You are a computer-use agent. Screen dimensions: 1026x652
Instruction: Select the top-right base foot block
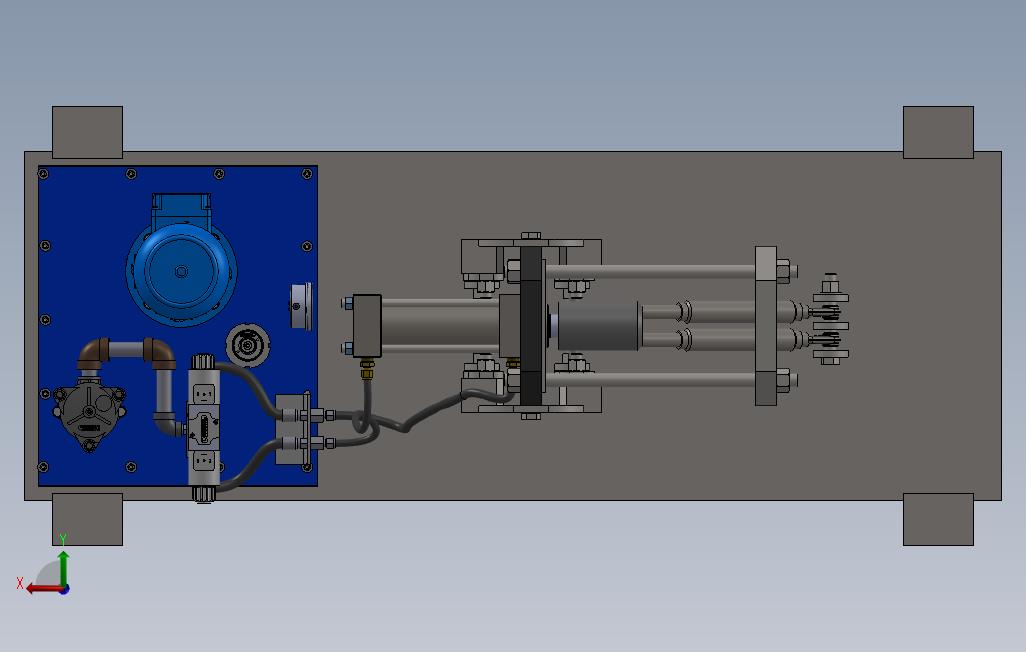point(938,132)
